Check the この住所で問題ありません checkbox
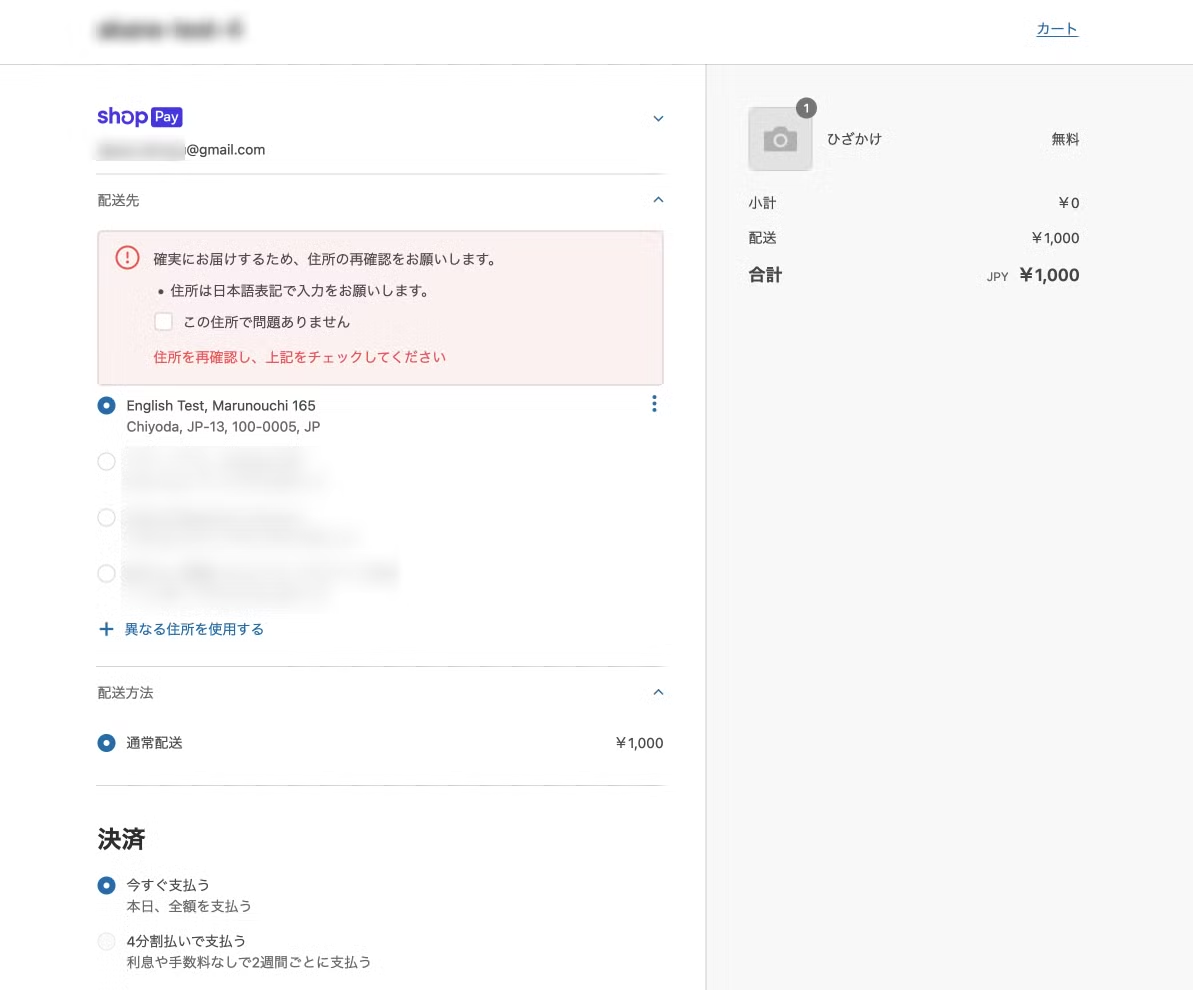Image resolution: width=1193 pixels, height=990 pixels. click(x=164, y=321)
